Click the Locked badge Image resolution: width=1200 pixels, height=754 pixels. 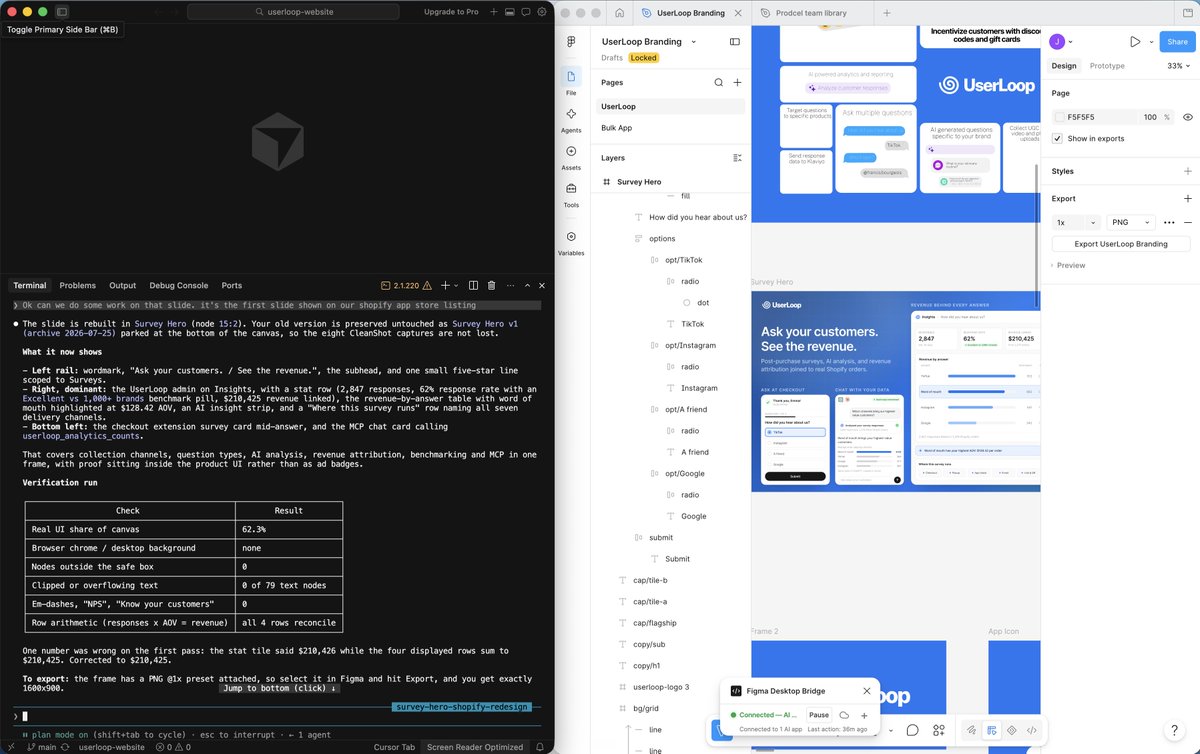tap(643, 58)
